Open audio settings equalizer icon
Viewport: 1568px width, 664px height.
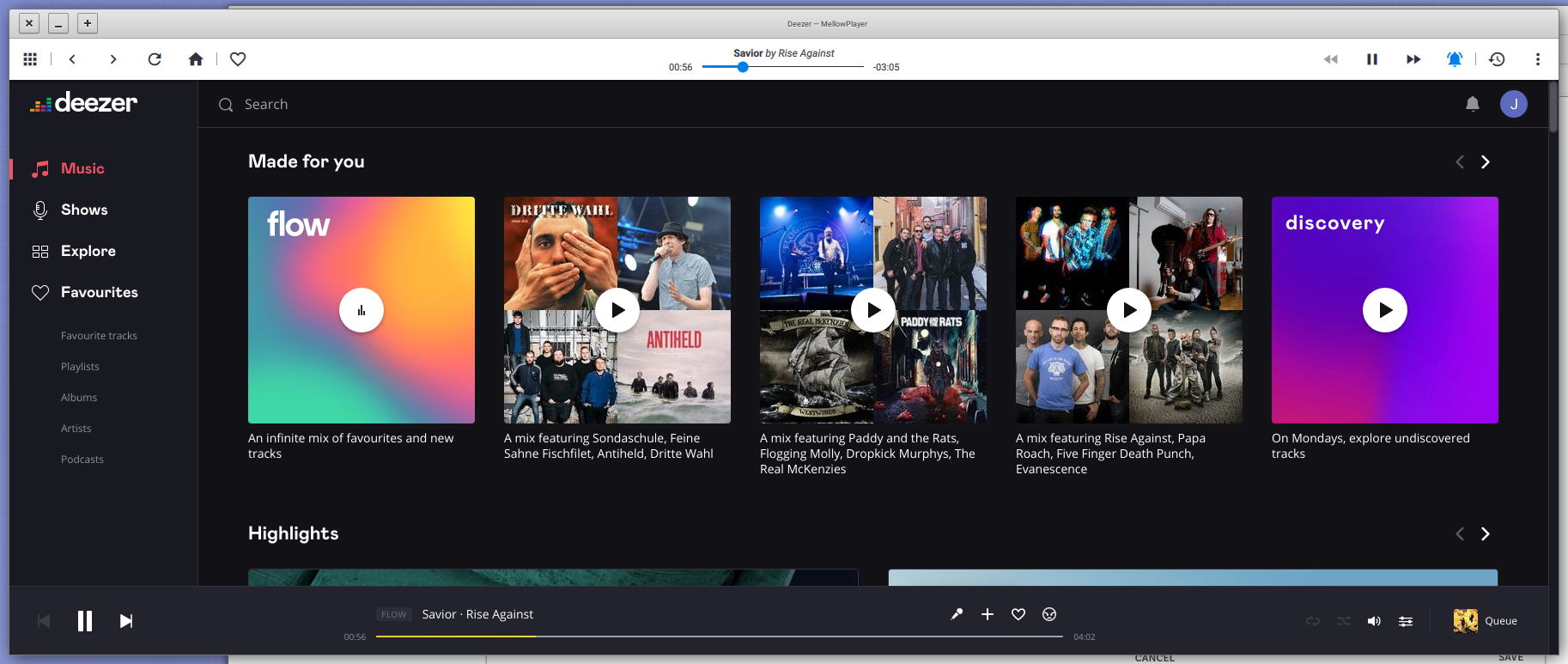(1406, 621)
